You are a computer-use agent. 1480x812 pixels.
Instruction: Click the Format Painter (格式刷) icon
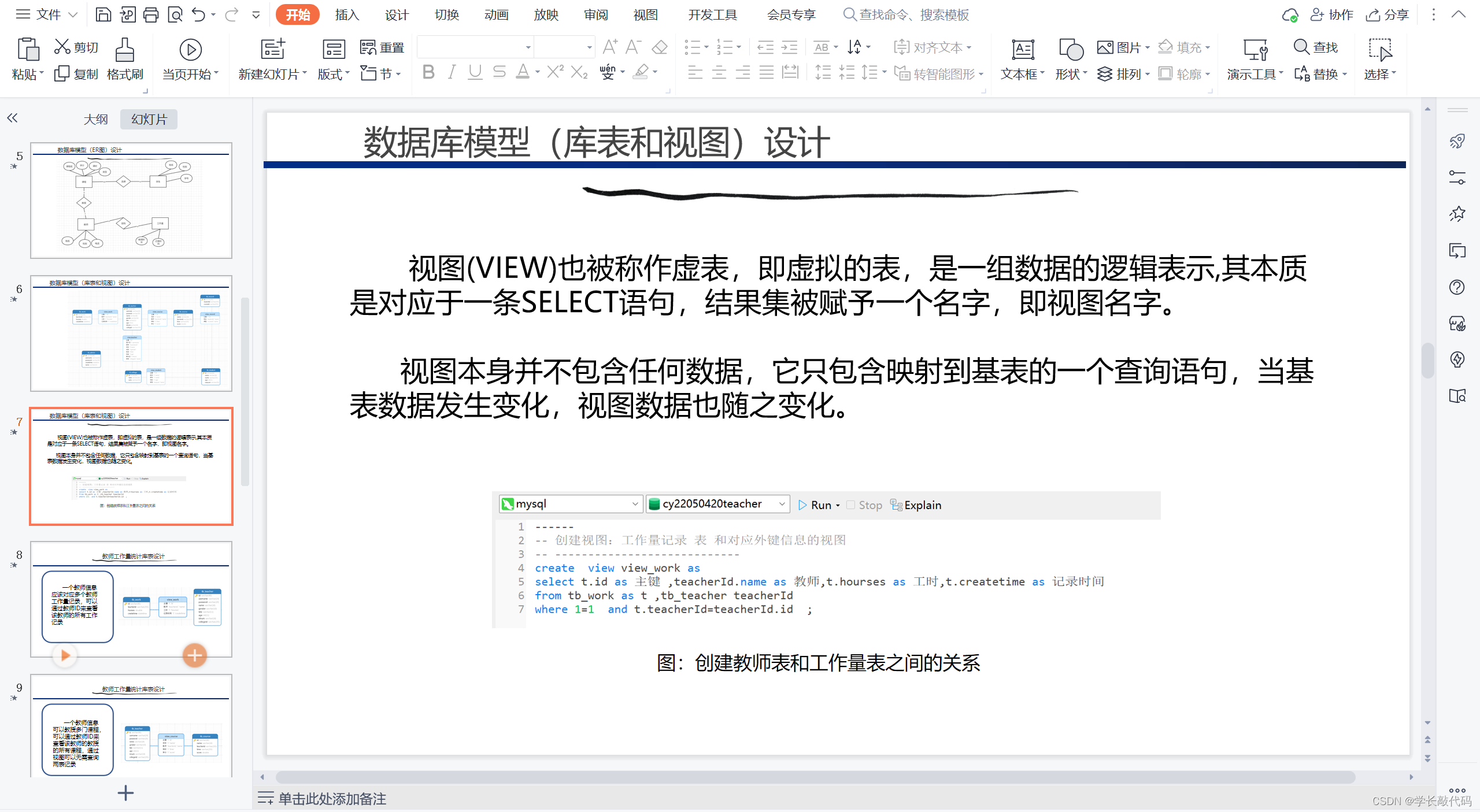coord(124,51)
